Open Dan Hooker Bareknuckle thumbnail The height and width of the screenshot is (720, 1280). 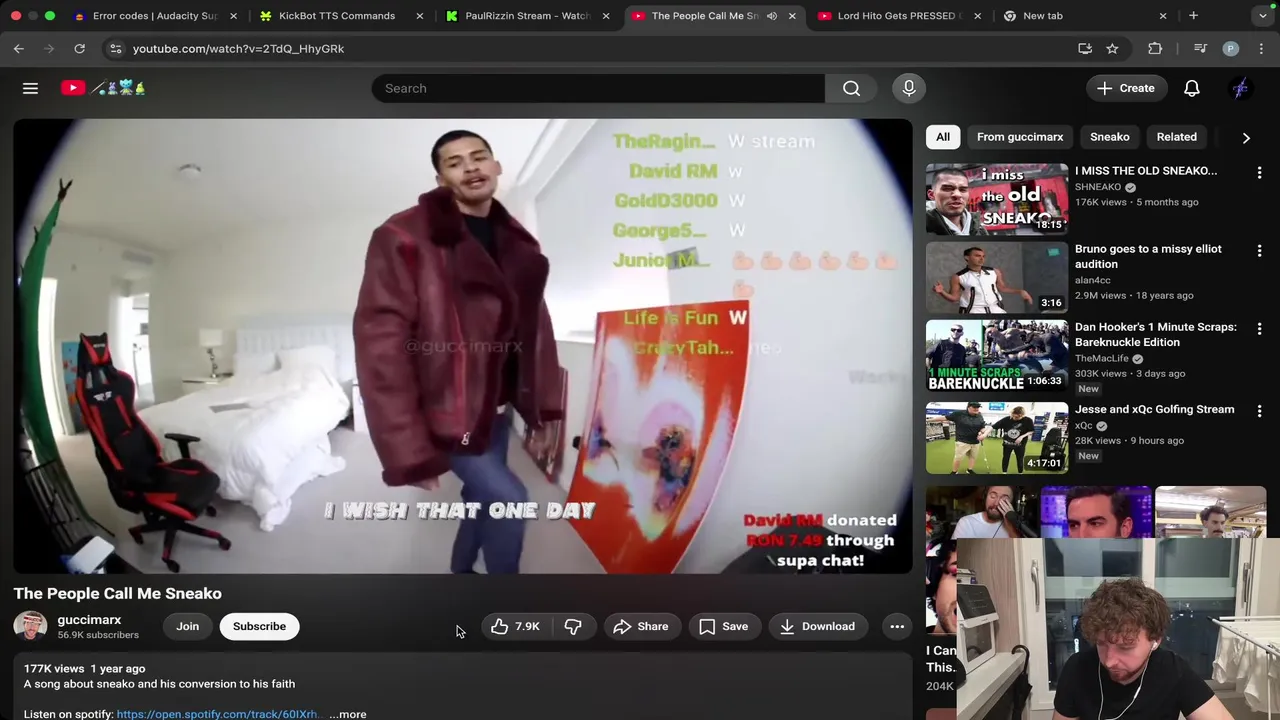click(x=997, y=355)
